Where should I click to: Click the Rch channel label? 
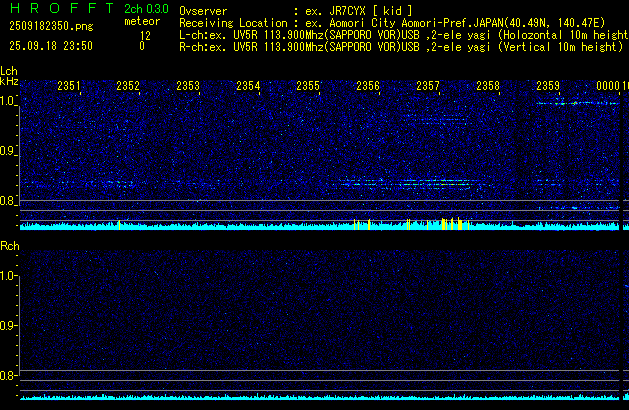coord(9,245)
